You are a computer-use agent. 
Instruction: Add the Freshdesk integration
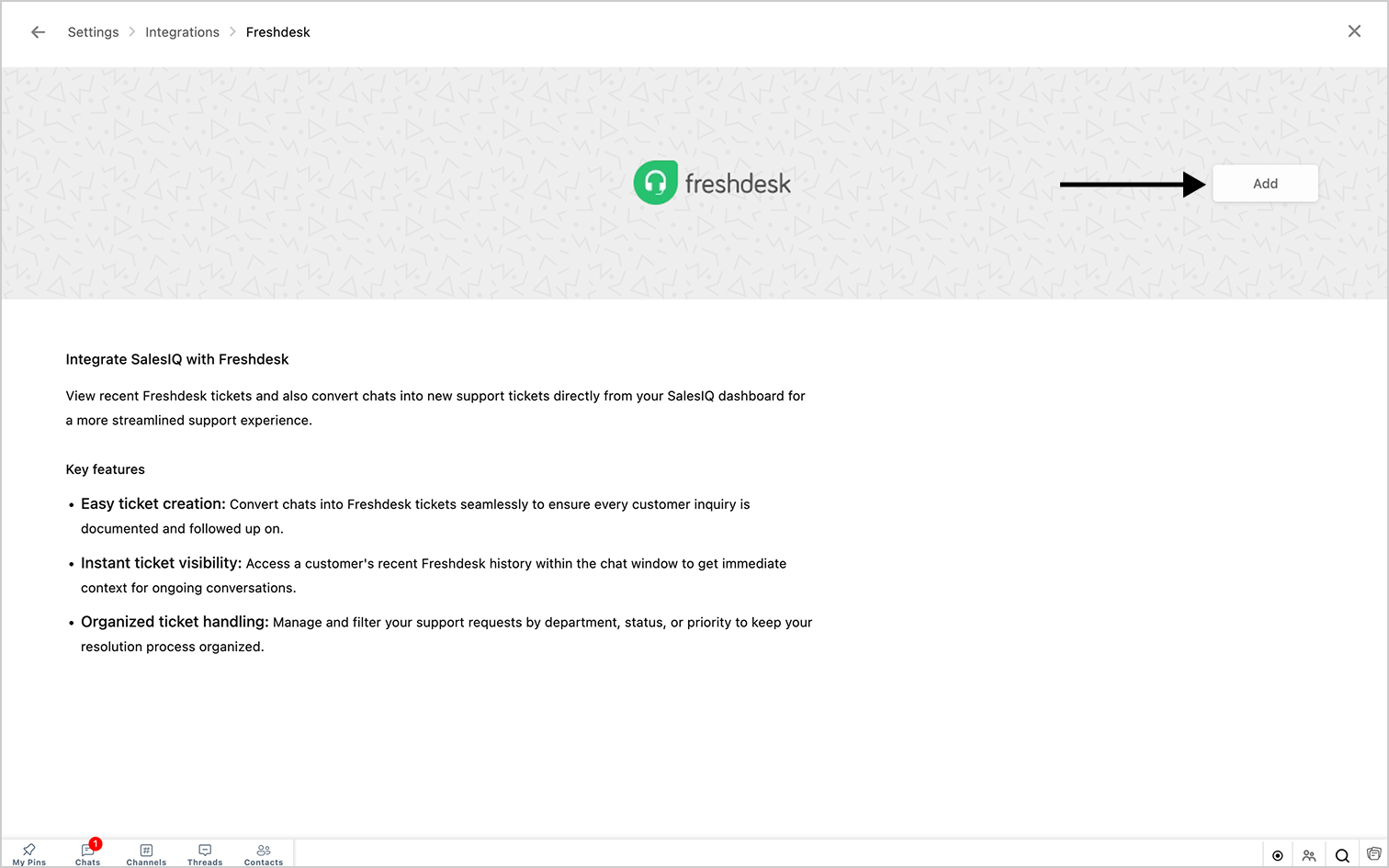[1265, 184]
